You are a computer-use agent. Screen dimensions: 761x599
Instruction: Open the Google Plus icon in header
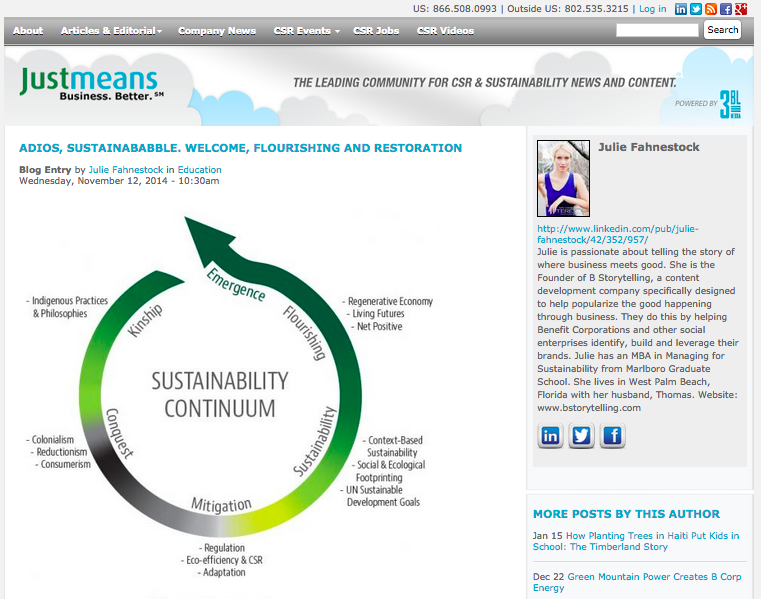coord(741,9)
